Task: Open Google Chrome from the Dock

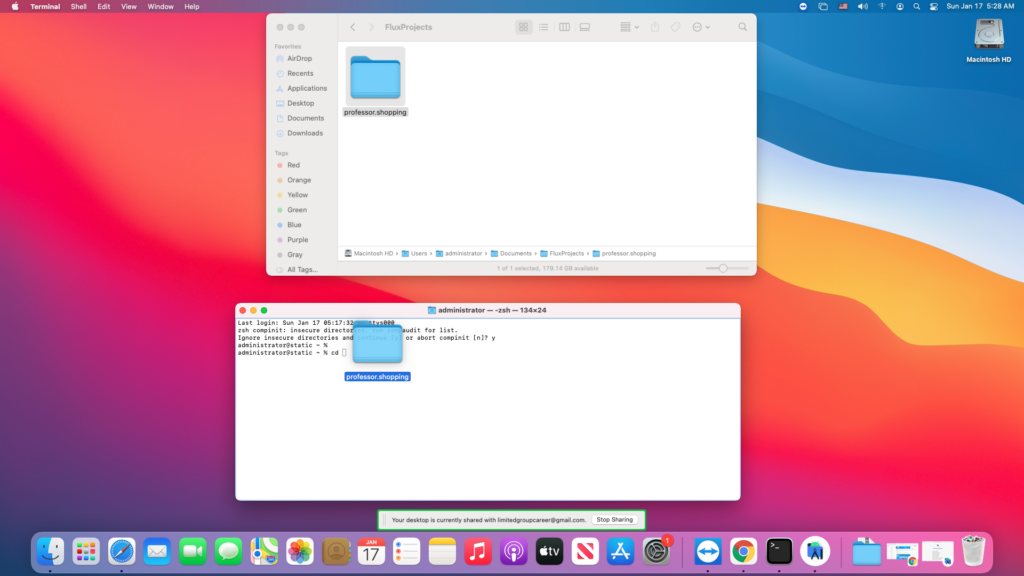Action: click(743, 552)
